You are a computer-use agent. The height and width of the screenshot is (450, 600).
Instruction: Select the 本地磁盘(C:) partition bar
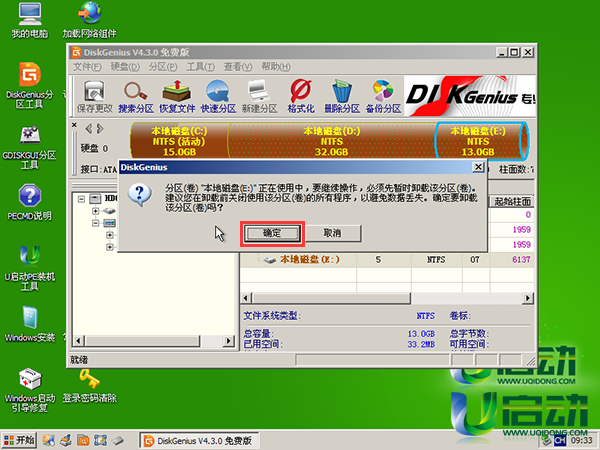179,141
